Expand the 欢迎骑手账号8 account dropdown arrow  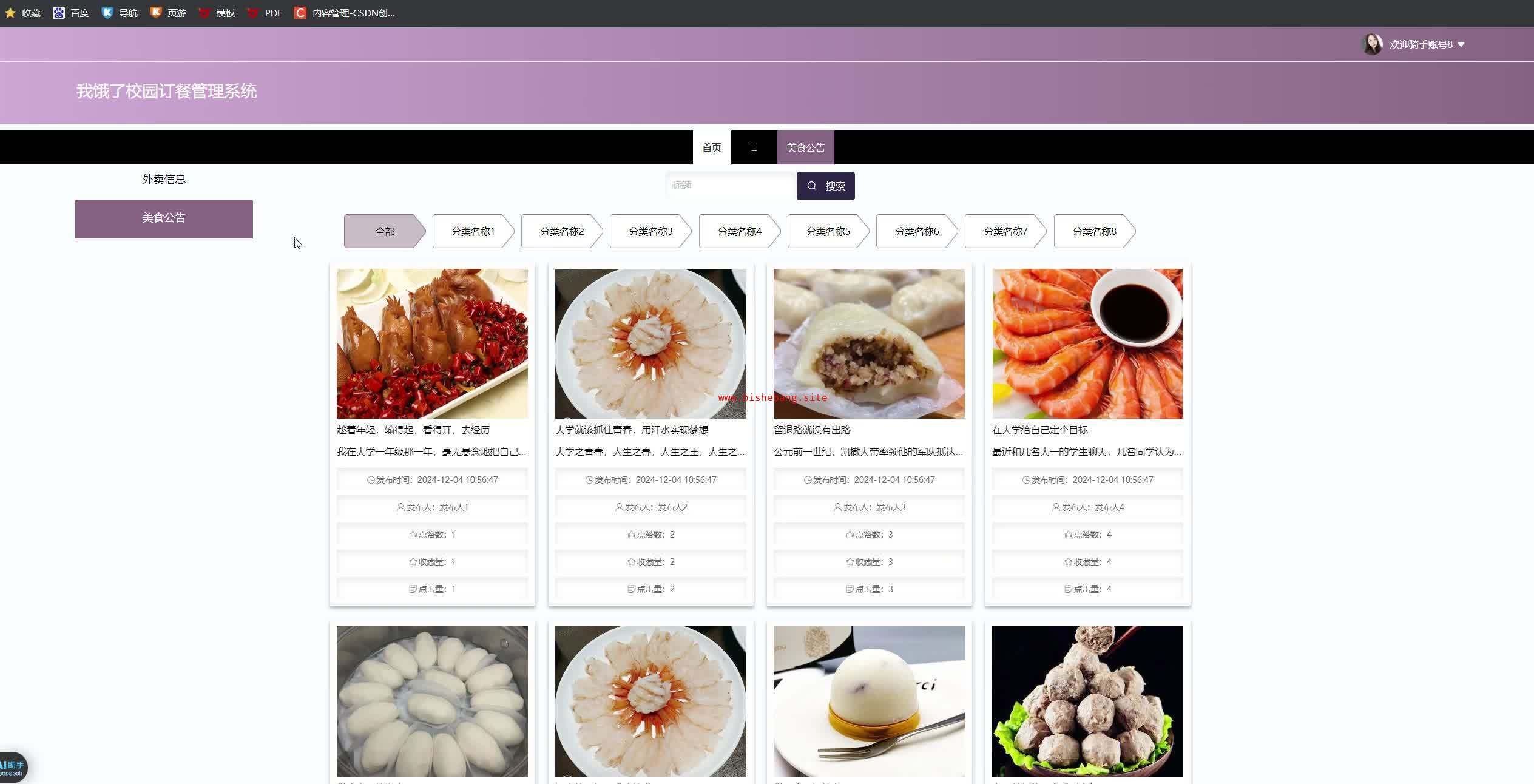[x=1461, y=44]
